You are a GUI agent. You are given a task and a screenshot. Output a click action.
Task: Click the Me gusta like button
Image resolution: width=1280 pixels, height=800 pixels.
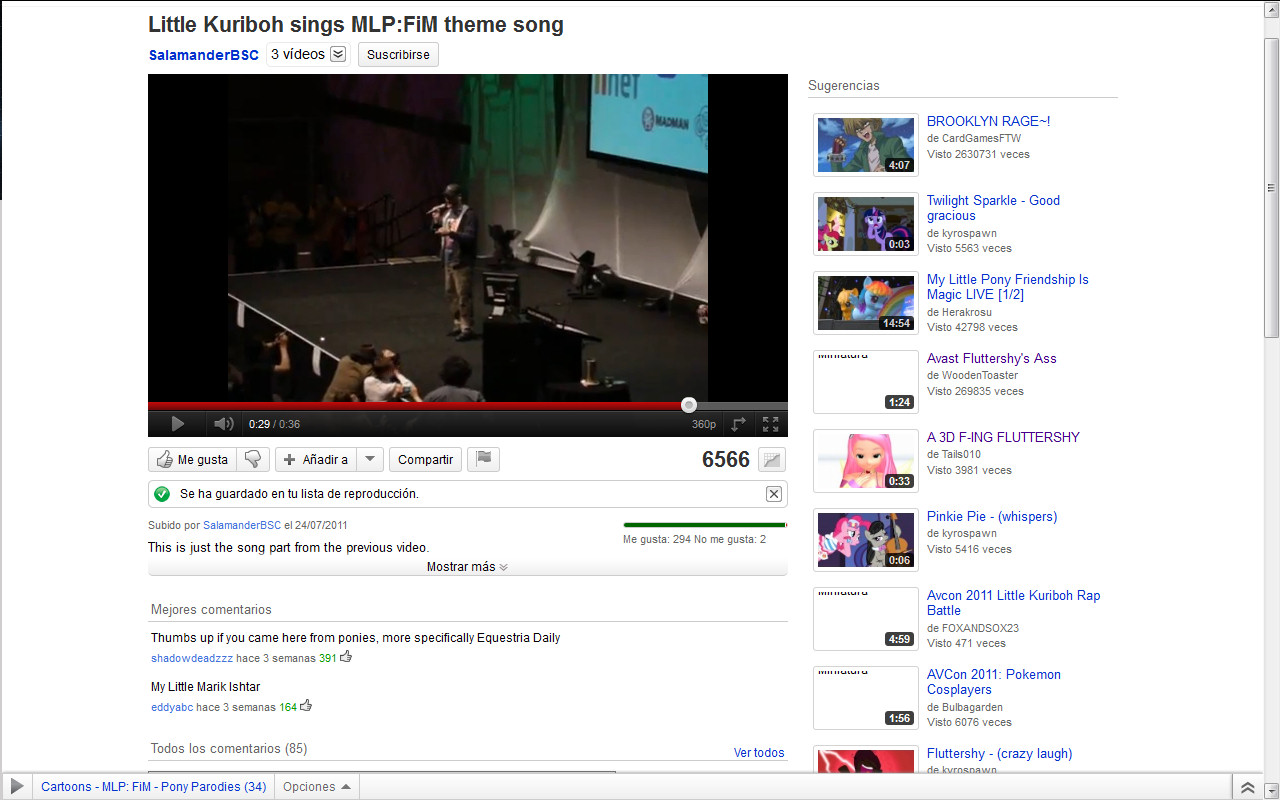pyautogui.click(x=193, y=460)
